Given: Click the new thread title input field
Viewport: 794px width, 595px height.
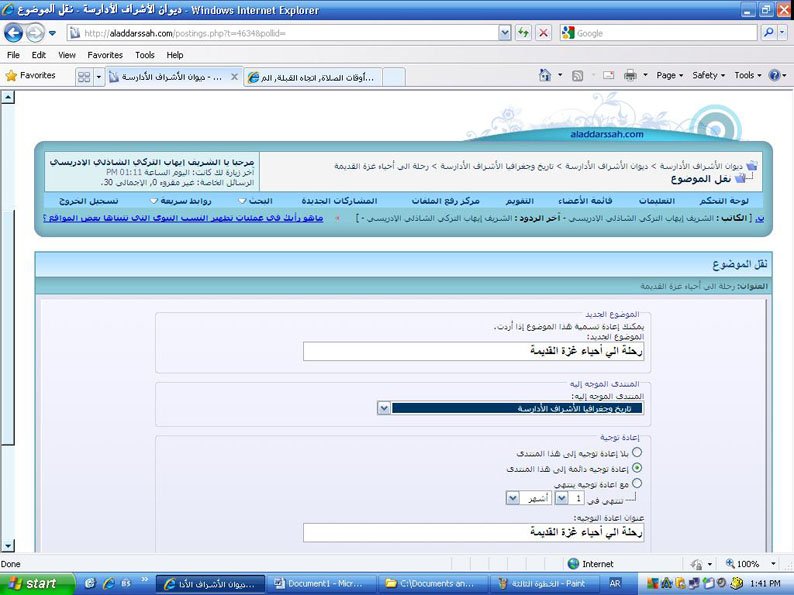Looking at the screenshot, I should point(474,352).
